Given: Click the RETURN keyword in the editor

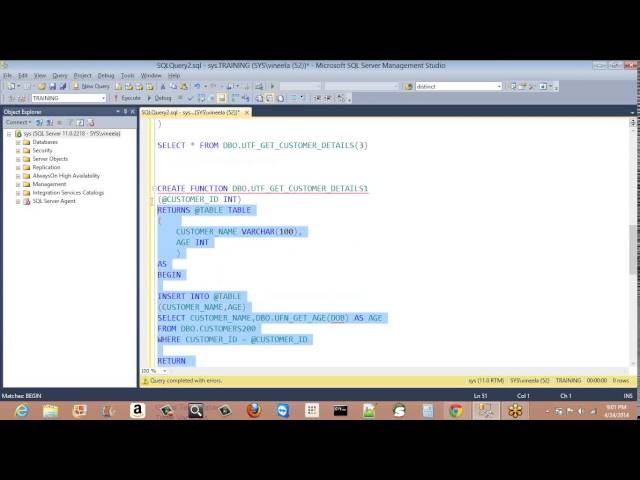Looking at the screenshot, I should point(171,361).
